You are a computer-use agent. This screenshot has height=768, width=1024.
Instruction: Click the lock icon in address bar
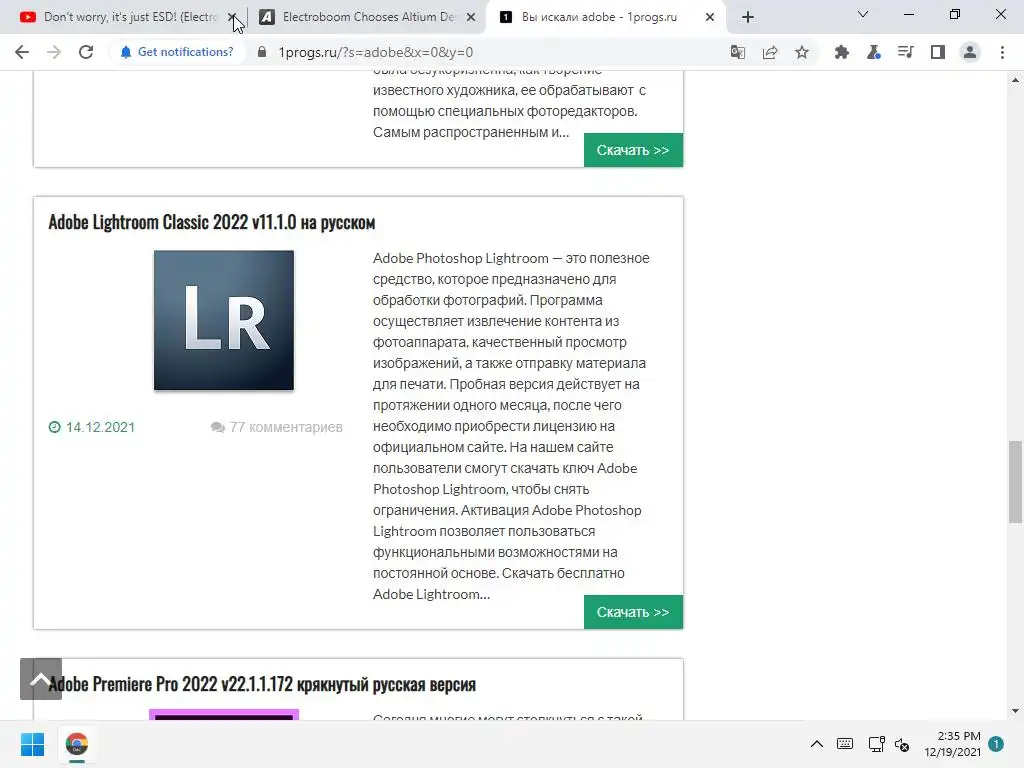(262, 52)
